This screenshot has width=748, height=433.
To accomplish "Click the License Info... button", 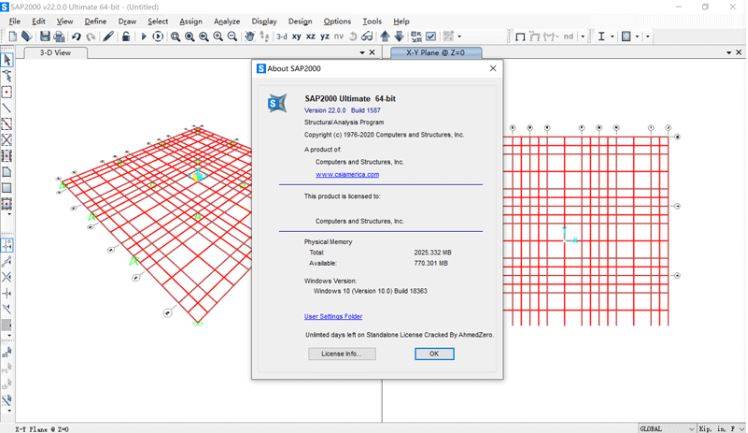I will click(x=341, y=354).
